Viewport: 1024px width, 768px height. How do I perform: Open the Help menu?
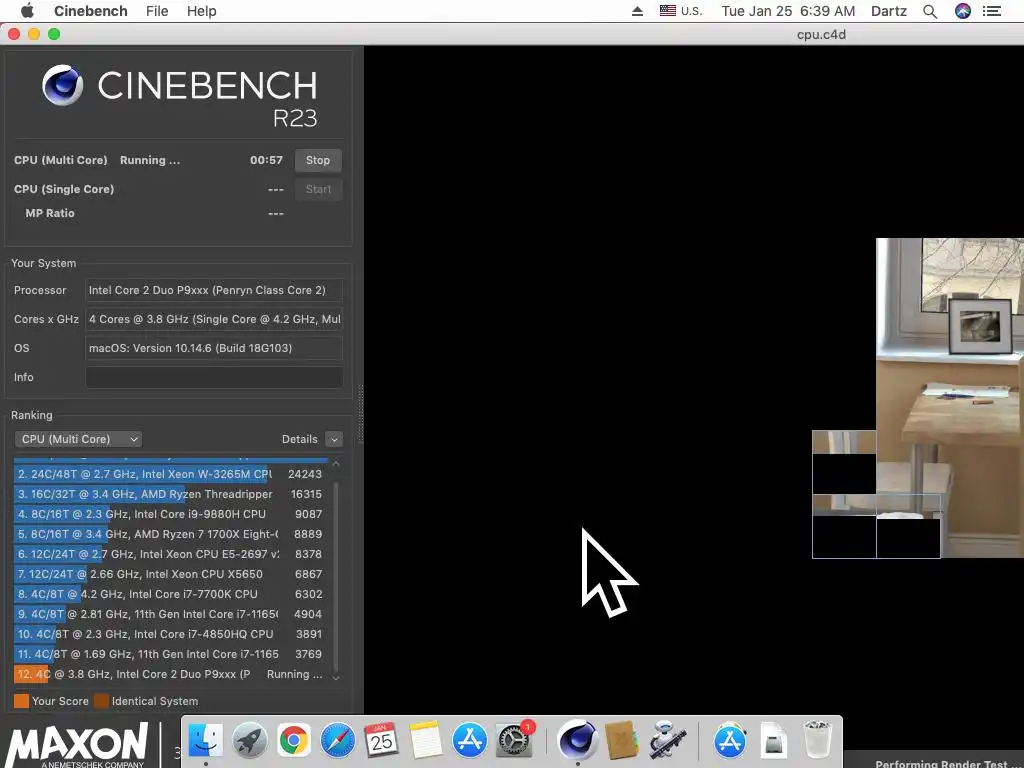[x=201, y=11]
